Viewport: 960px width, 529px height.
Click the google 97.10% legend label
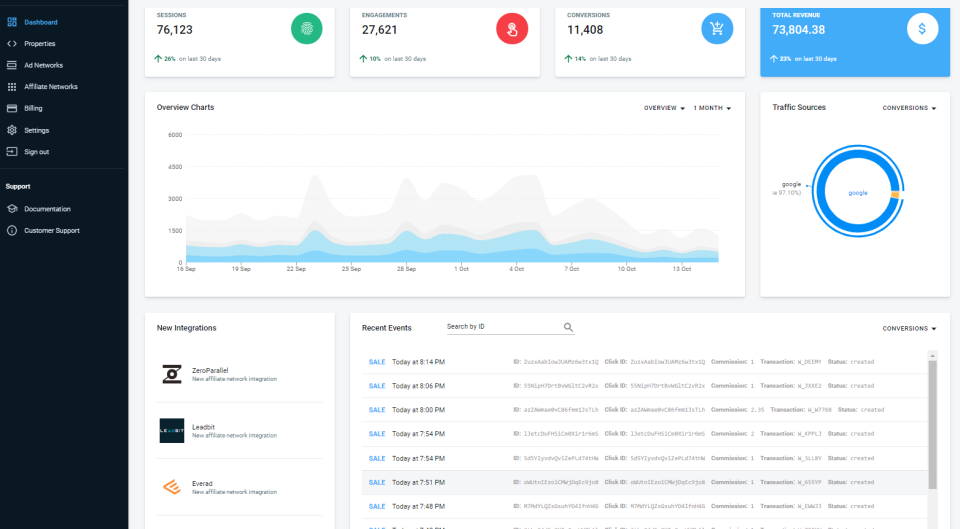tap(788, 188)
